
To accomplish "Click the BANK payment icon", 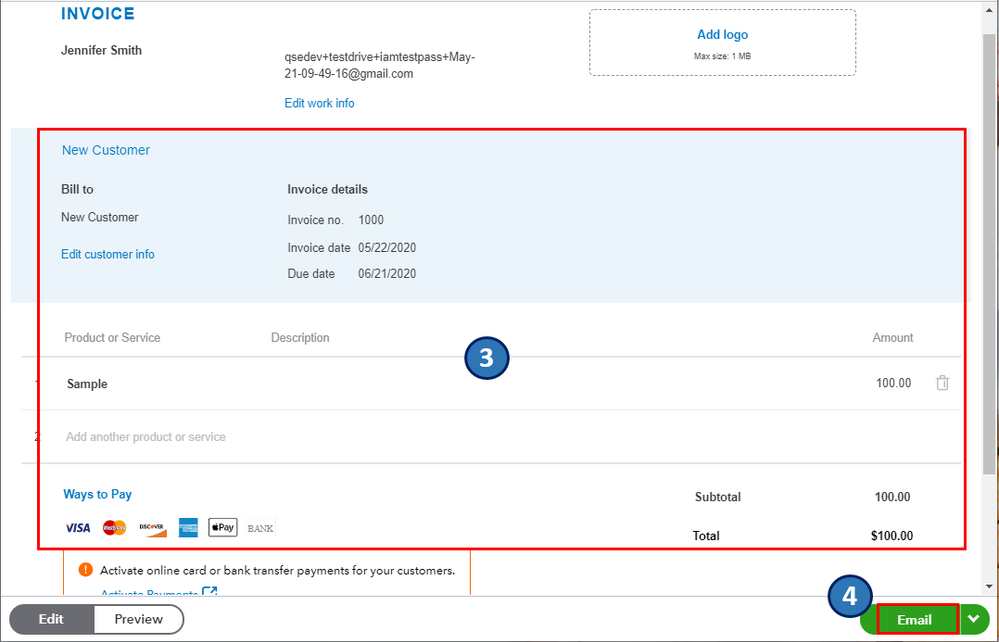I will [x=260, y=528].
